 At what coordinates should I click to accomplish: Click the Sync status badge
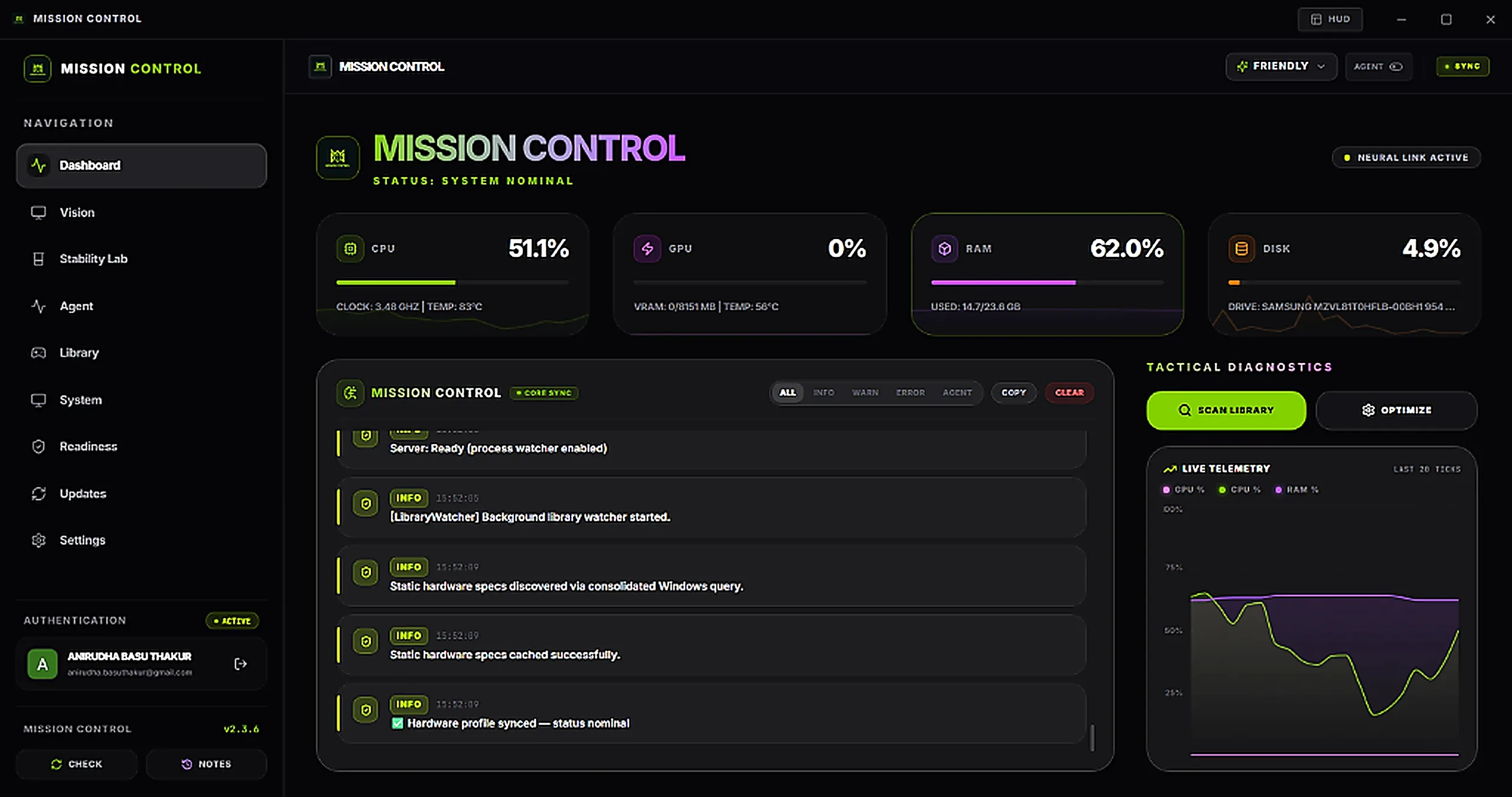point(1462,66)
